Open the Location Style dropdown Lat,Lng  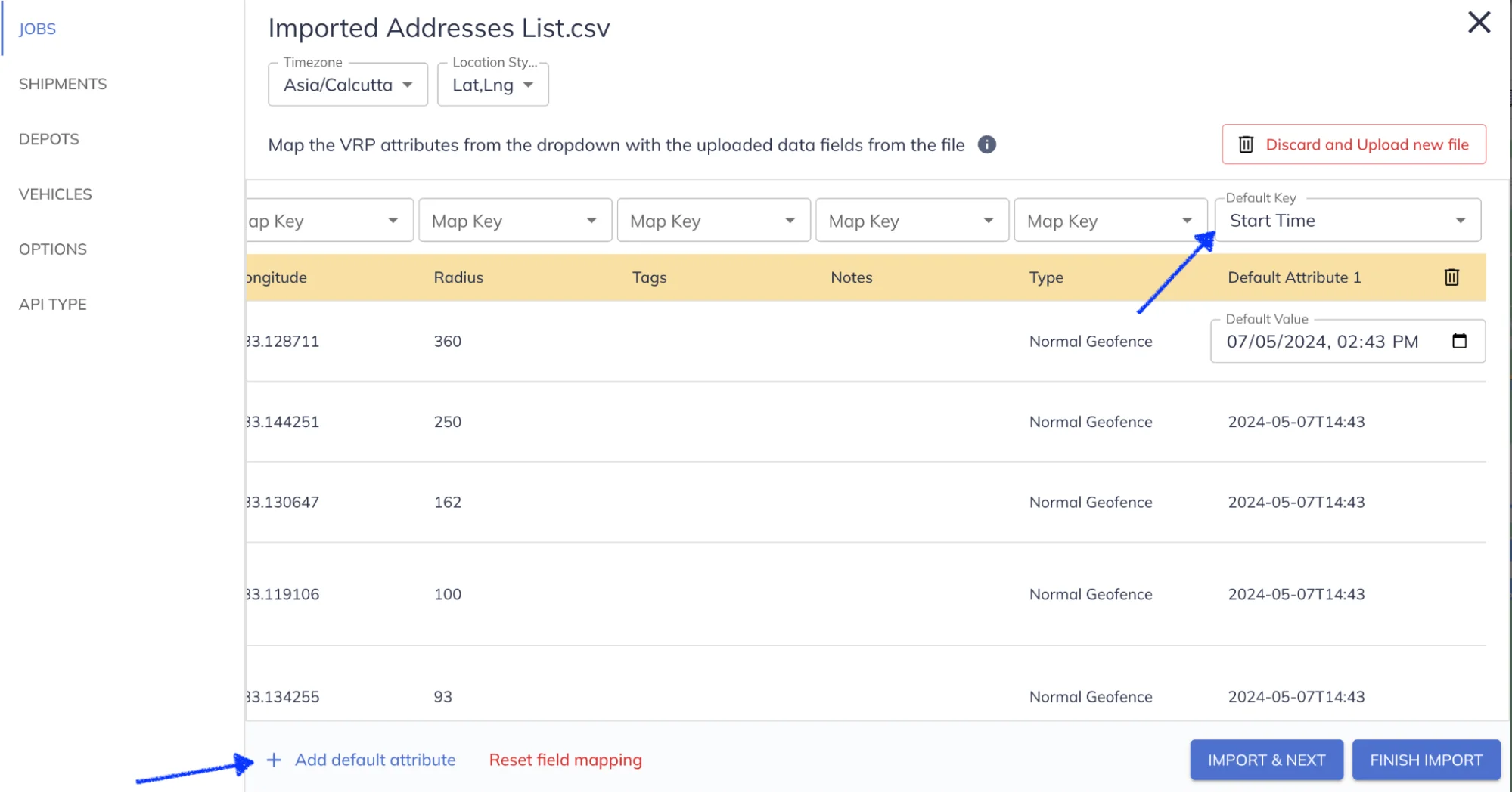[x=492, y=85]
